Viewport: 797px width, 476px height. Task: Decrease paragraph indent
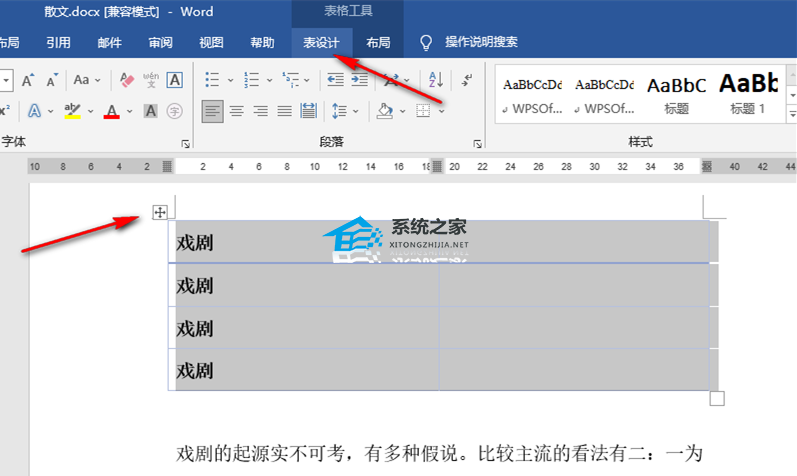tap(335, 79)
